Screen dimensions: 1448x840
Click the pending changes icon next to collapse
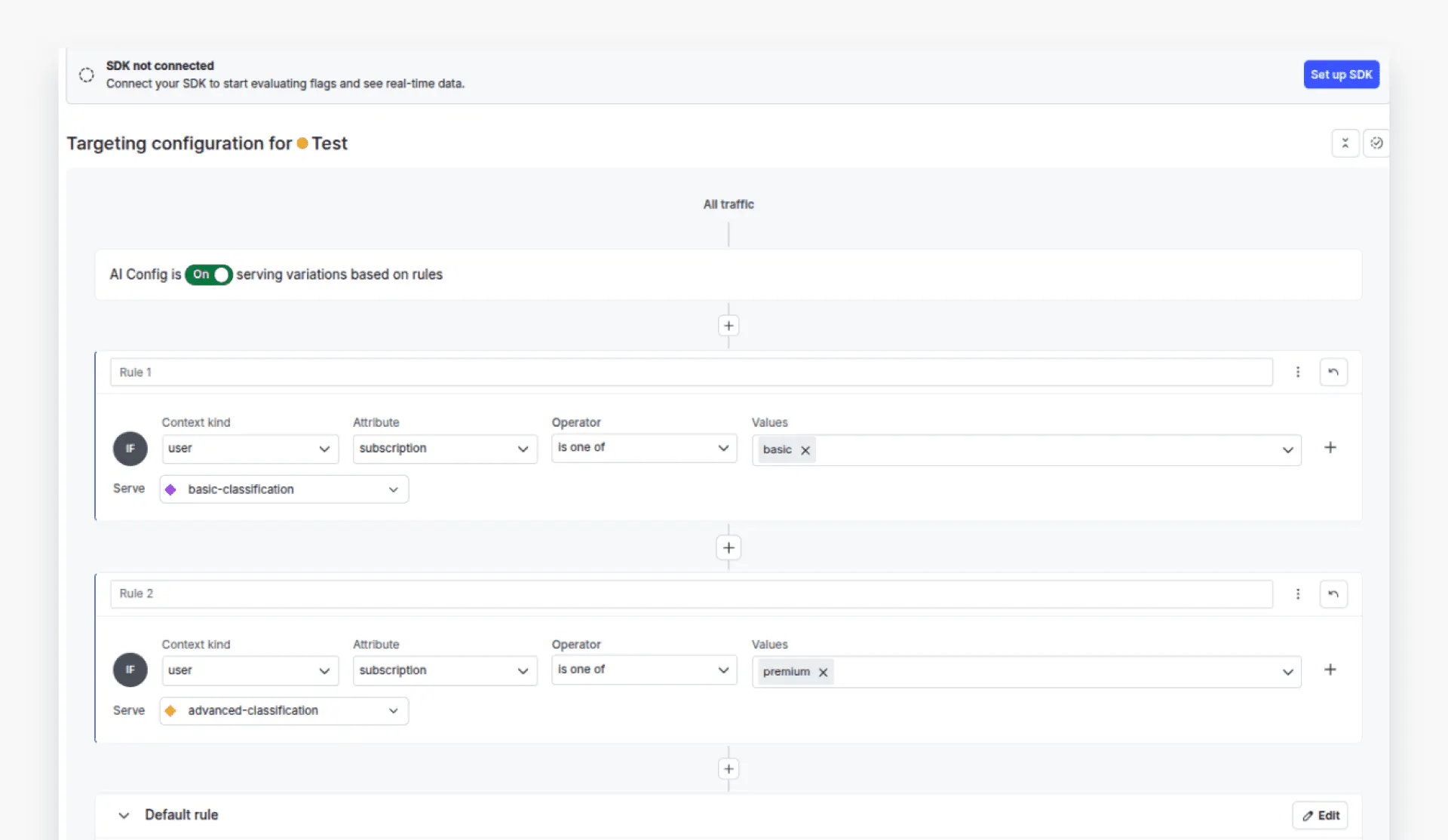[x=1376, y=143]
